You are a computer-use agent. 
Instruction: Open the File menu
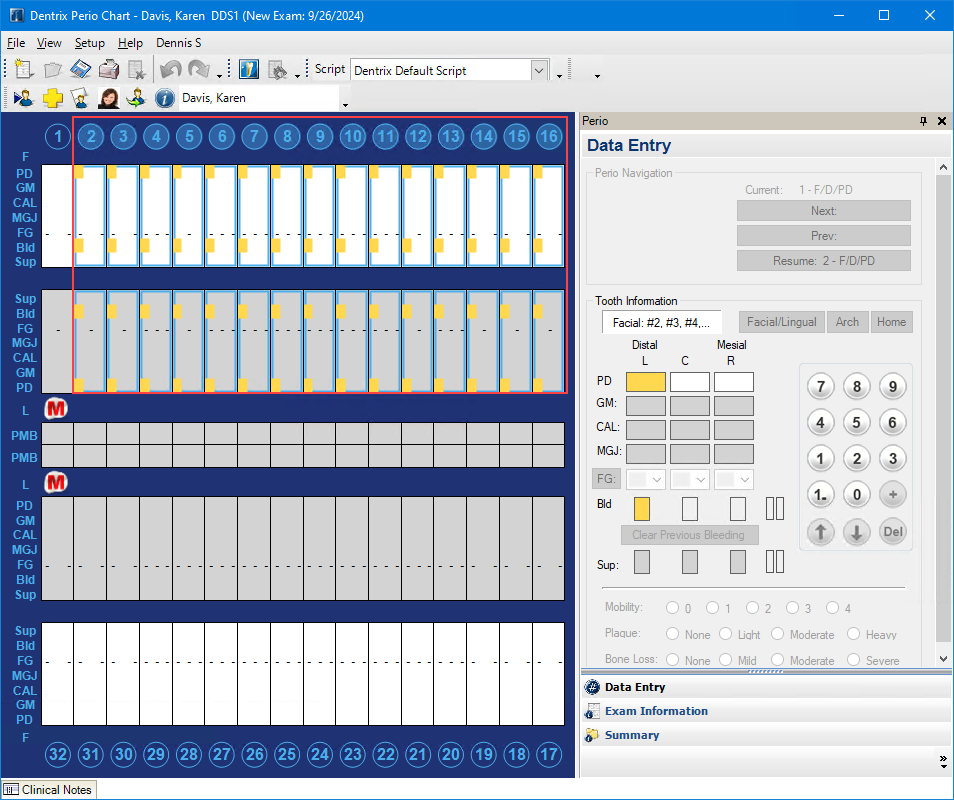click(15, 43)
